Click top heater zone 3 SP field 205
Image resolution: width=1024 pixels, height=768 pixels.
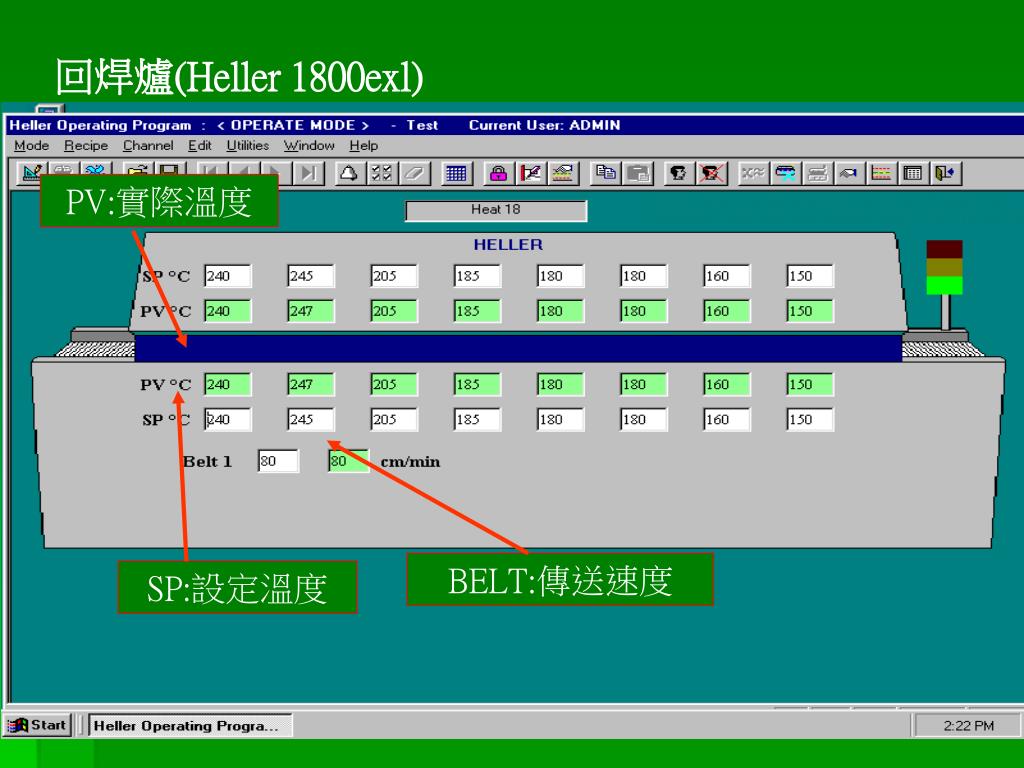tap(394, 276)
